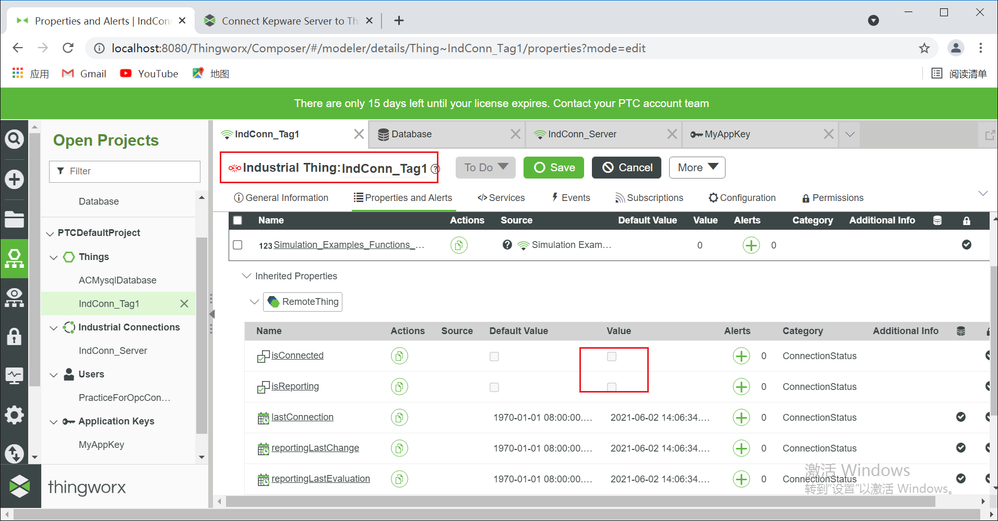Click the question mark source icon
Viewport: 998px width, 521px height.
(507, 245)
